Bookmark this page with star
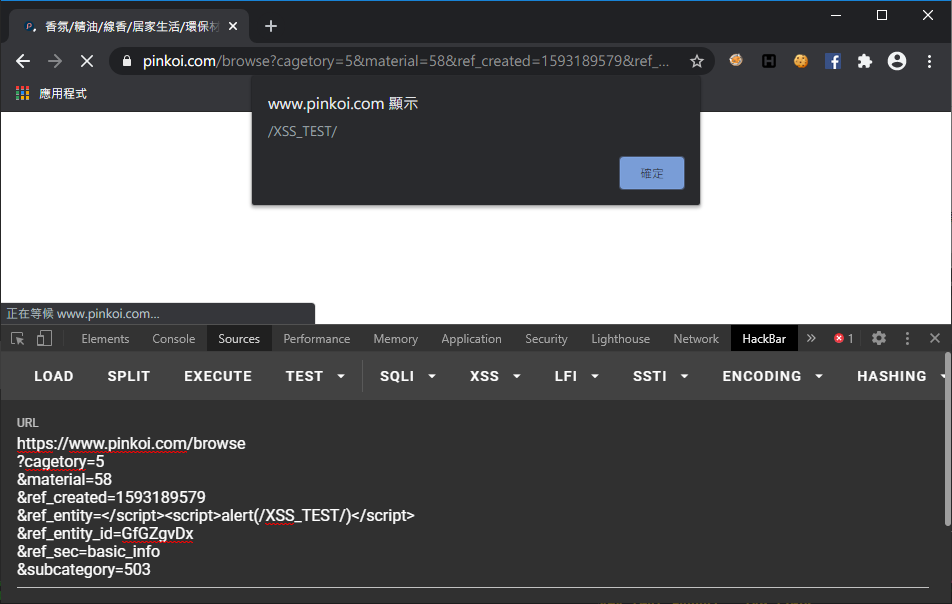The image size is (952, 604). (x=697, y=61)
